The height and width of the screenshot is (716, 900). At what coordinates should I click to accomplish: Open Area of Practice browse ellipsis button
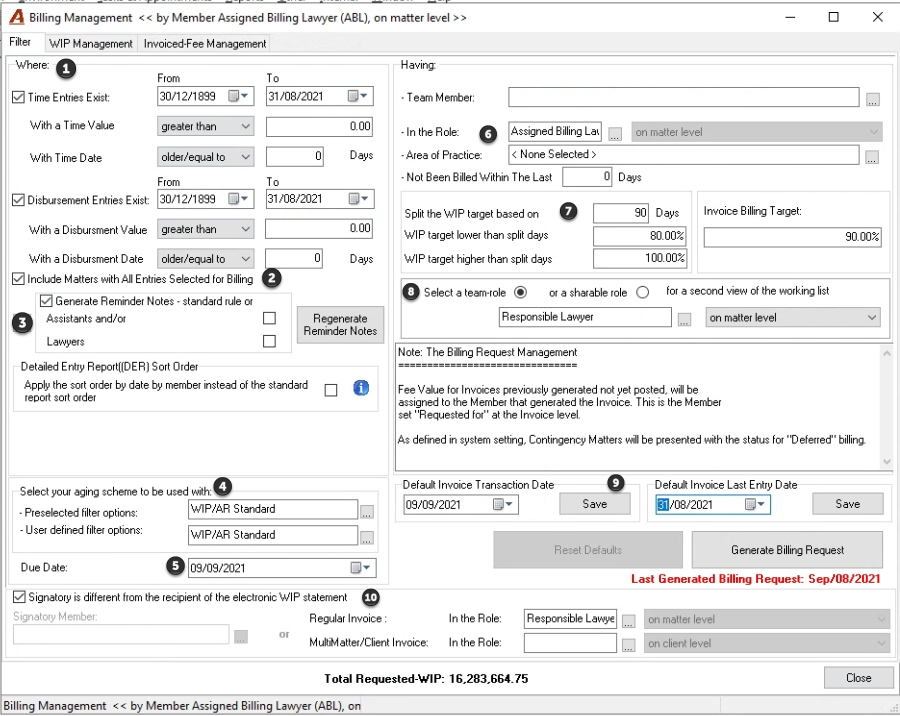[x=872, y=157]
